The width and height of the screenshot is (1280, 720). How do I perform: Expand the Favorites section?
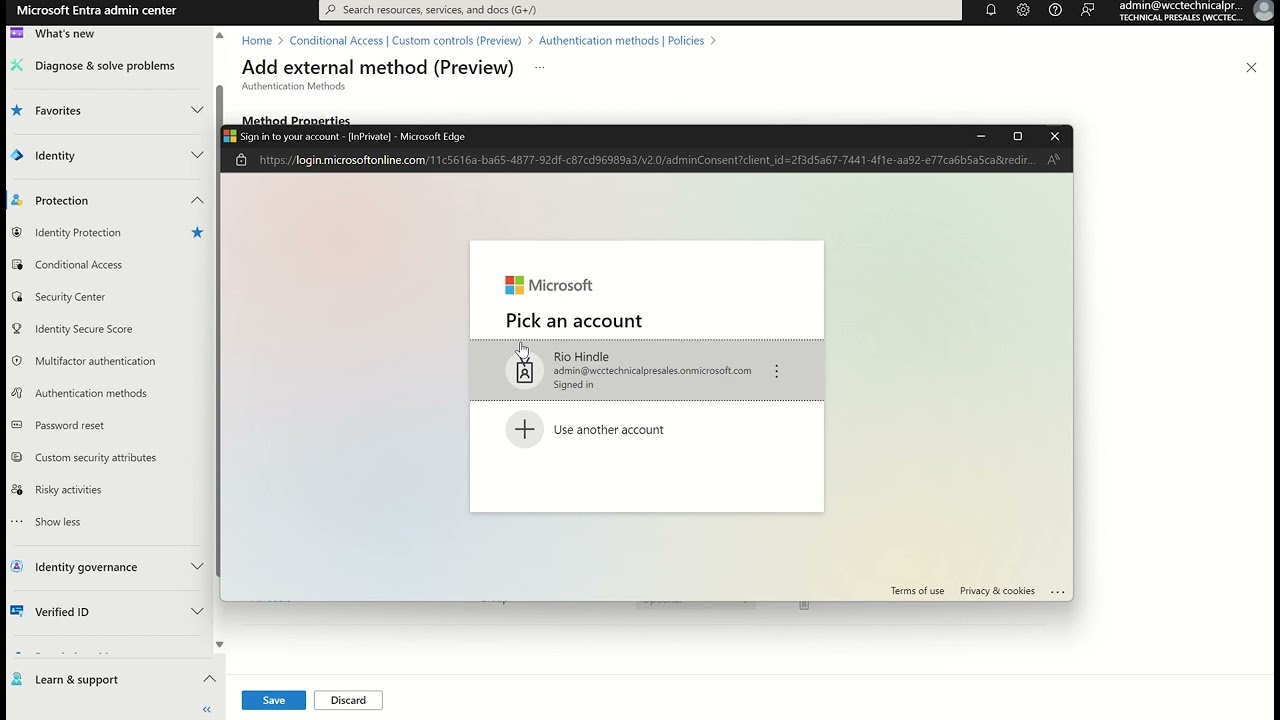[x=197, y=110]
